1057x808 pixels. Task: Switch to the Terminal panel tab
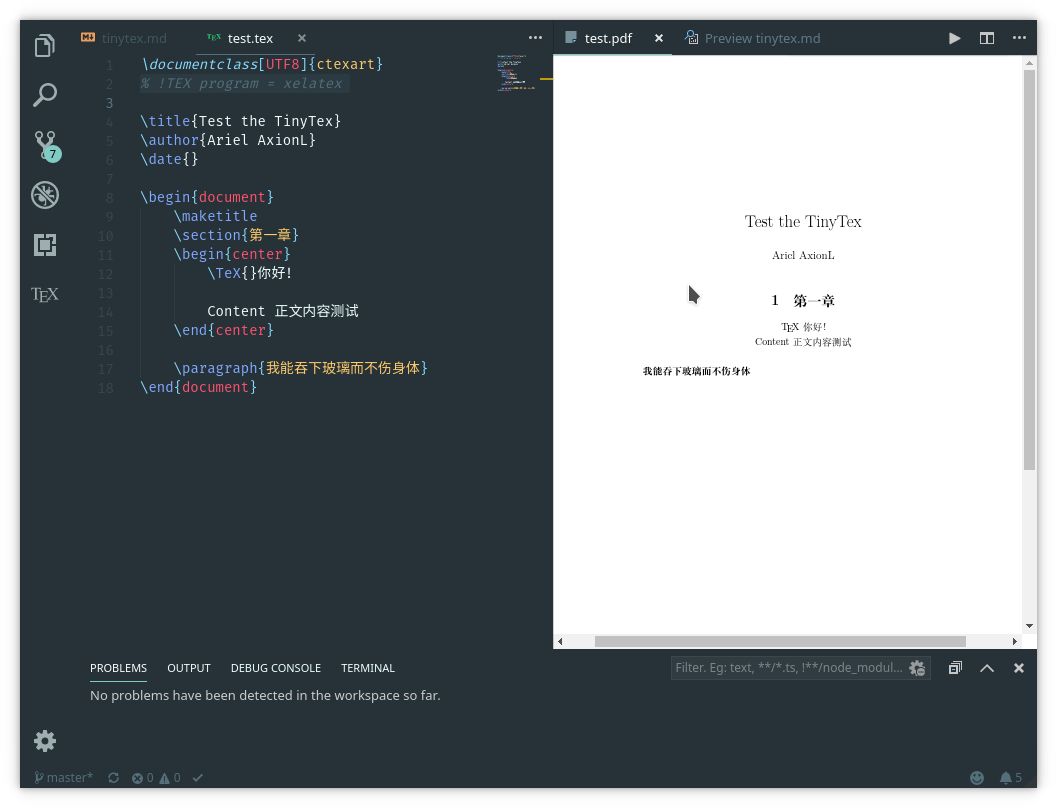click(368, 668)
